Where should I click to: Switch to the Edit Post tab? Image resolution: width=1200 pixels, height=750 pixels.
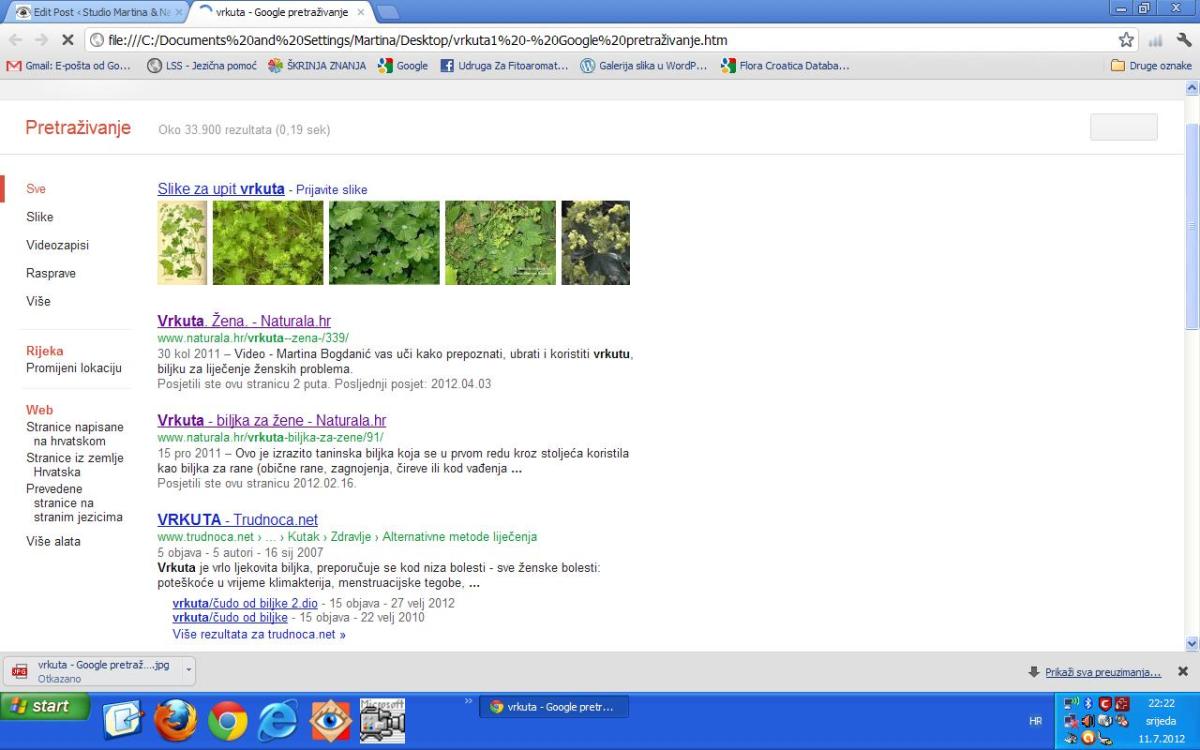click(x=100, y=12)
